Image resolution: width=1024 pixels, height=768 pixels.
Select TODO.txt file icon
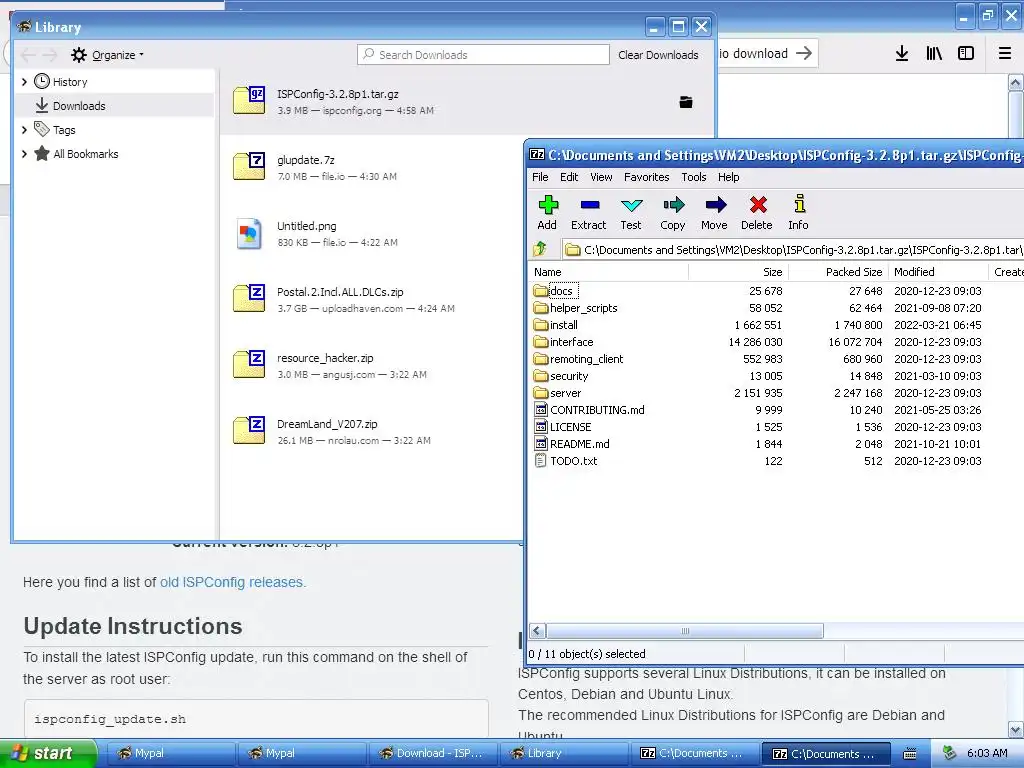(x=541, y=460)
